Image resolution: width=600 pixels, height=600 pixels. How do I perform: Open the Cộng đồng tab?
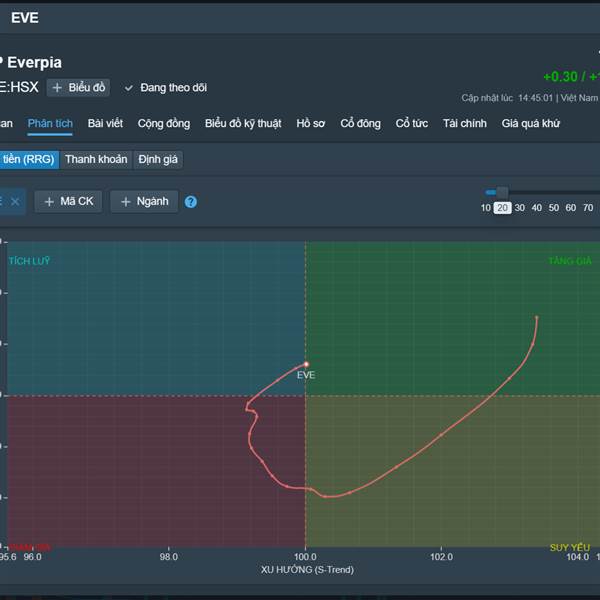[164, 123]
